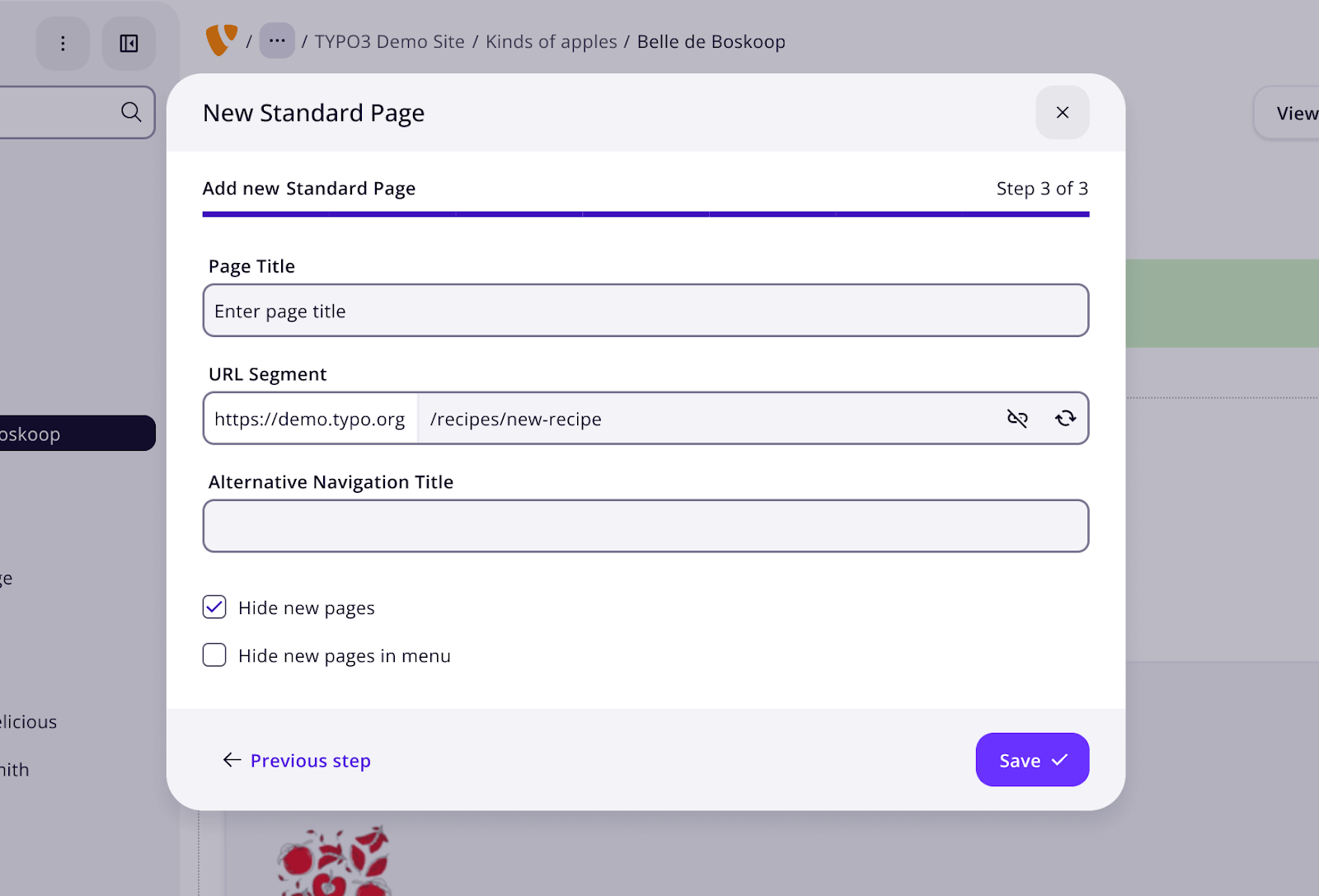Go to Kinds of apples breadcrumb
This screenshot has width=1319, height=896.
[551, 42]
